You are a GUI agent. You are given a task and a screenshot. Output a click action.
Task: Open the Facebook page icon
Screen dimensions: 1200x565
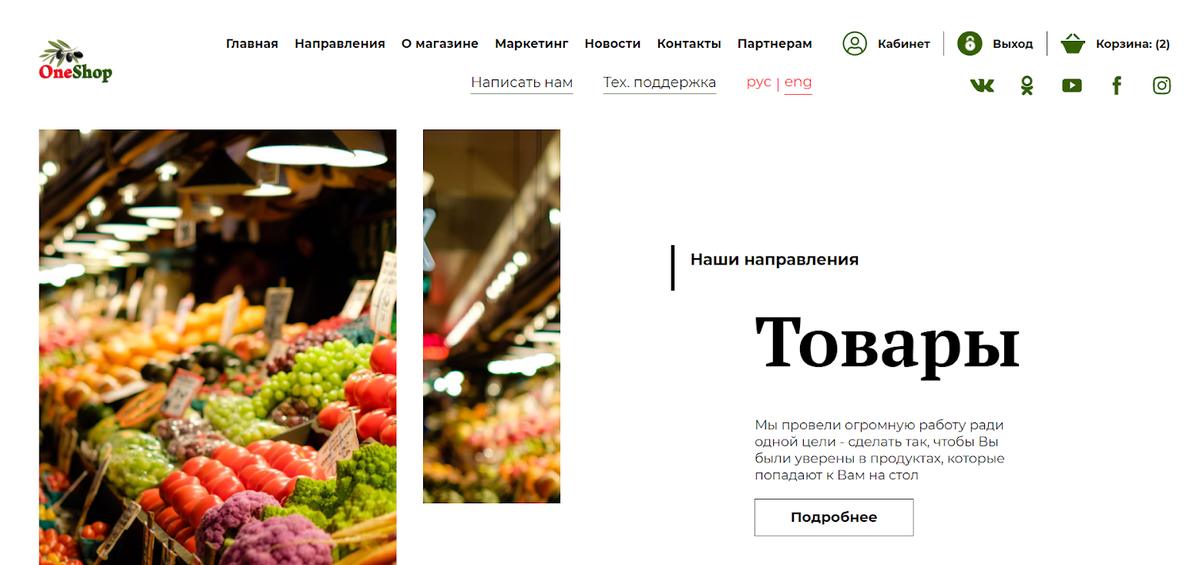(1117, 86)
